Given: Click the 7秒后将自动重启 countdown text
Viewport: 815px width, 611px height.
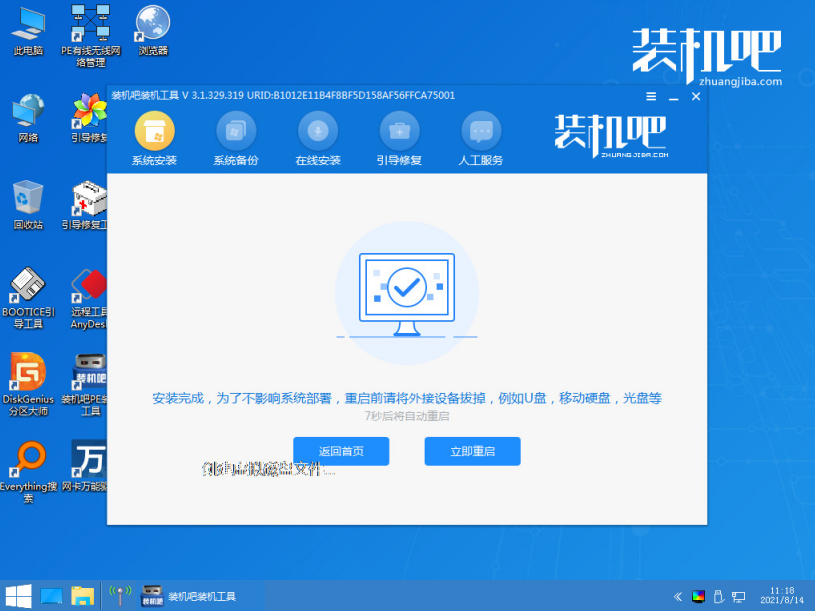Looking at the screenshot, I should pyautogui.click(x=407, y=416).
